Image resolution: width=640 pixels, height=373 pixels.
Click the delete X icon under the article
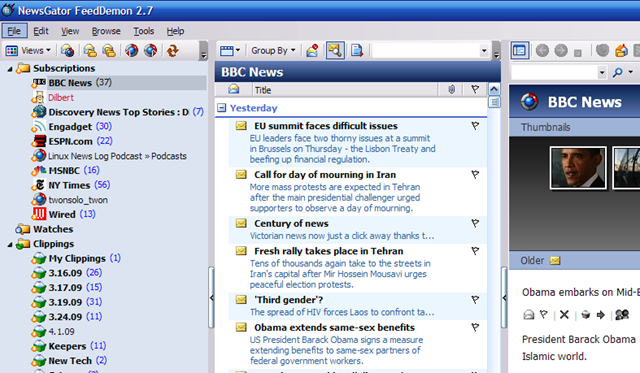pos(564,315)
